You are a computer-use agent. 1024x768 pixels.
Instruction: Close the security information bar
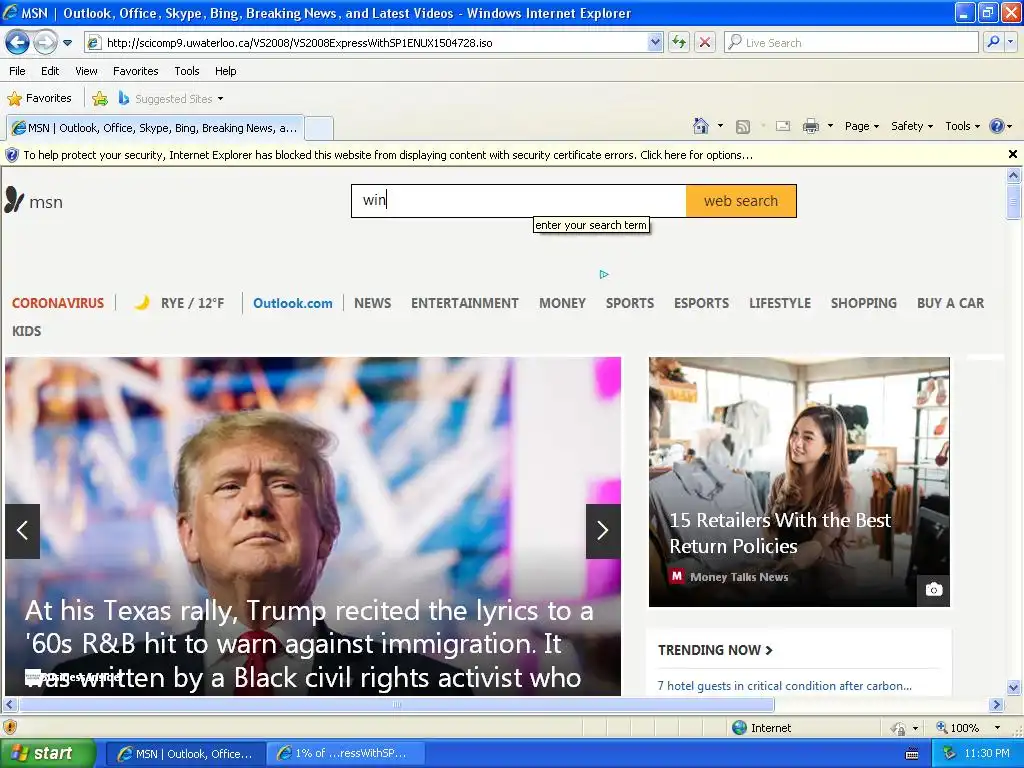1012,154
